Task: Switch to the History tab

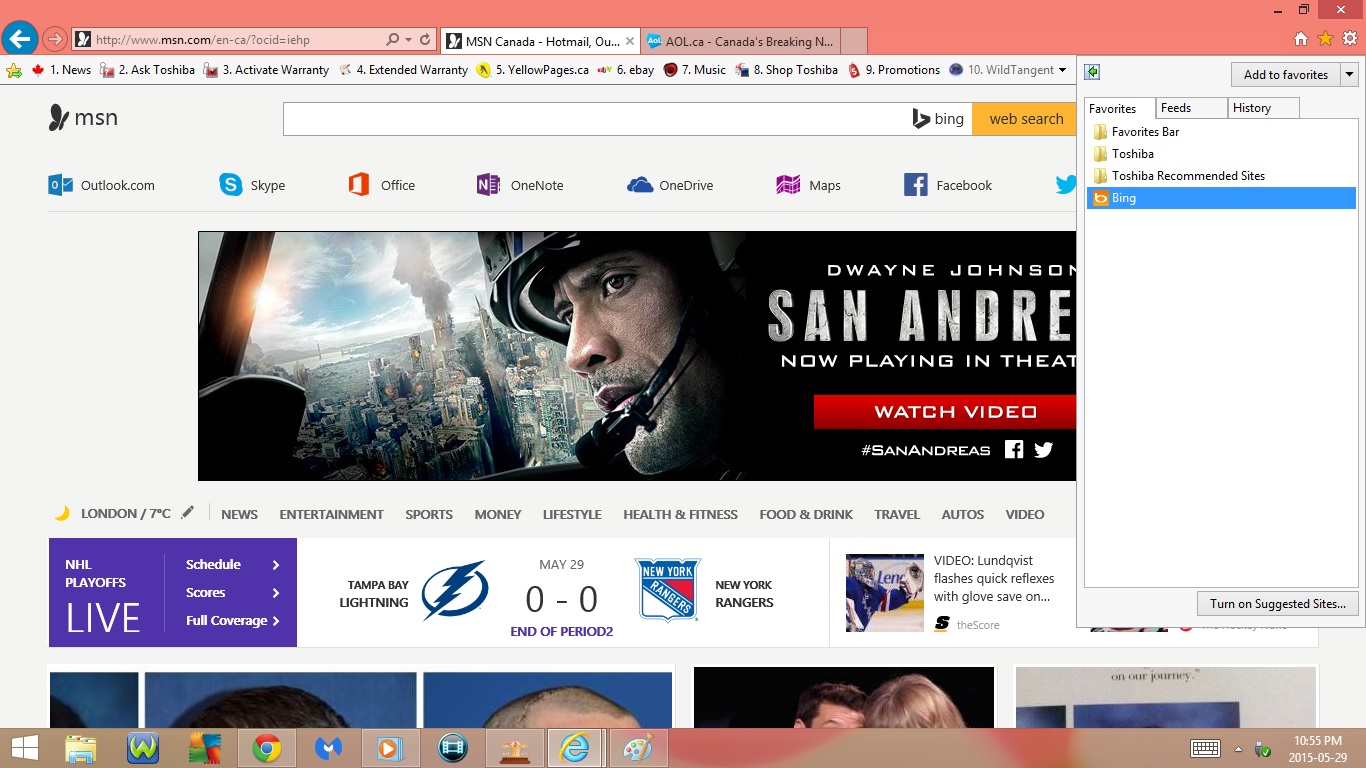Action: [x=1263, y=108]
